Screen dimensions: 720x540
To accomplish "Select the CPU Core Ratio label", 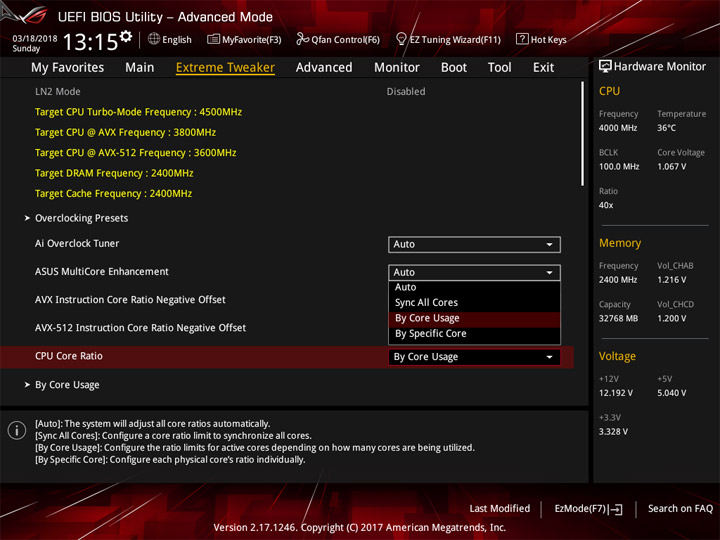I will point(68,356).
